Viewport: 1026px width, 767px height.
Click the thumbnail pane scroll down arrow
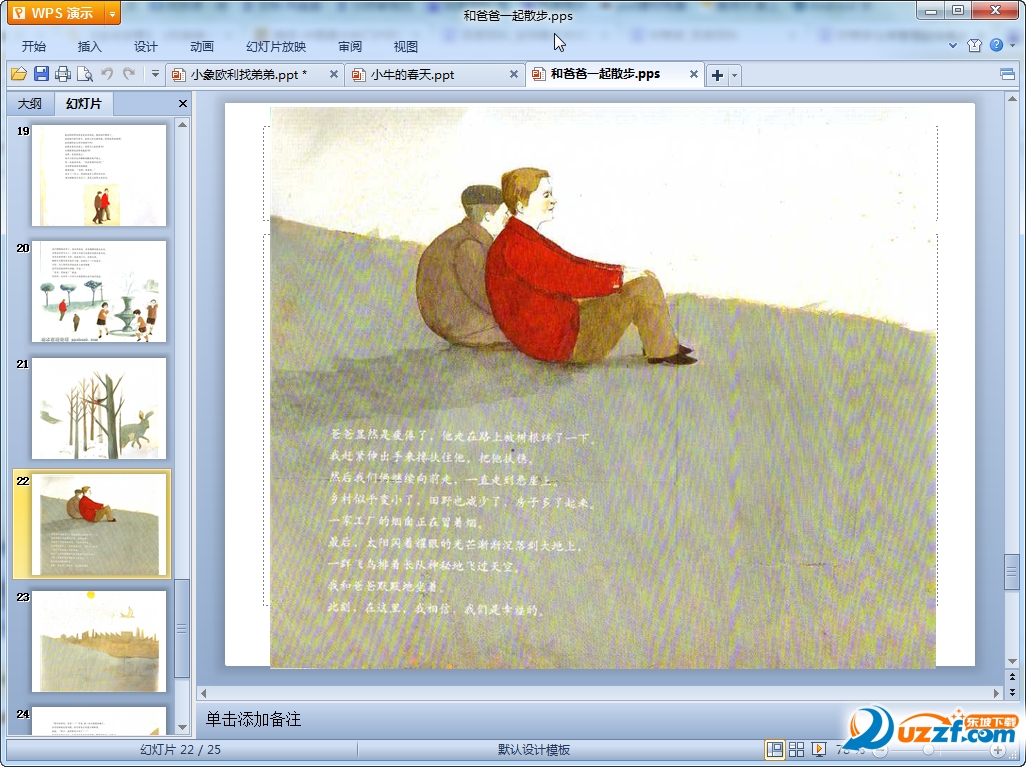tap(183, 727)
